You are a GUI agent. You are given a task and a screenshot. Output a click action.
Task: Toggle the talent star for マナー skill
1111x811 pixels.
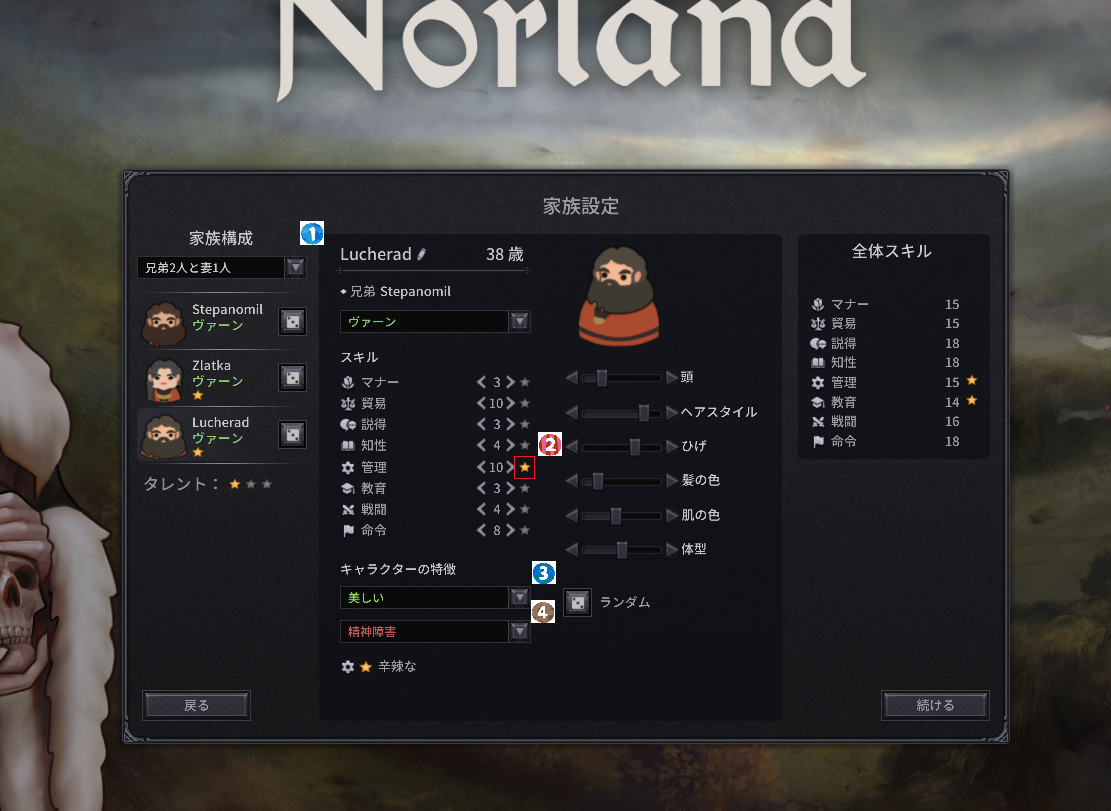tap(525, 382)
